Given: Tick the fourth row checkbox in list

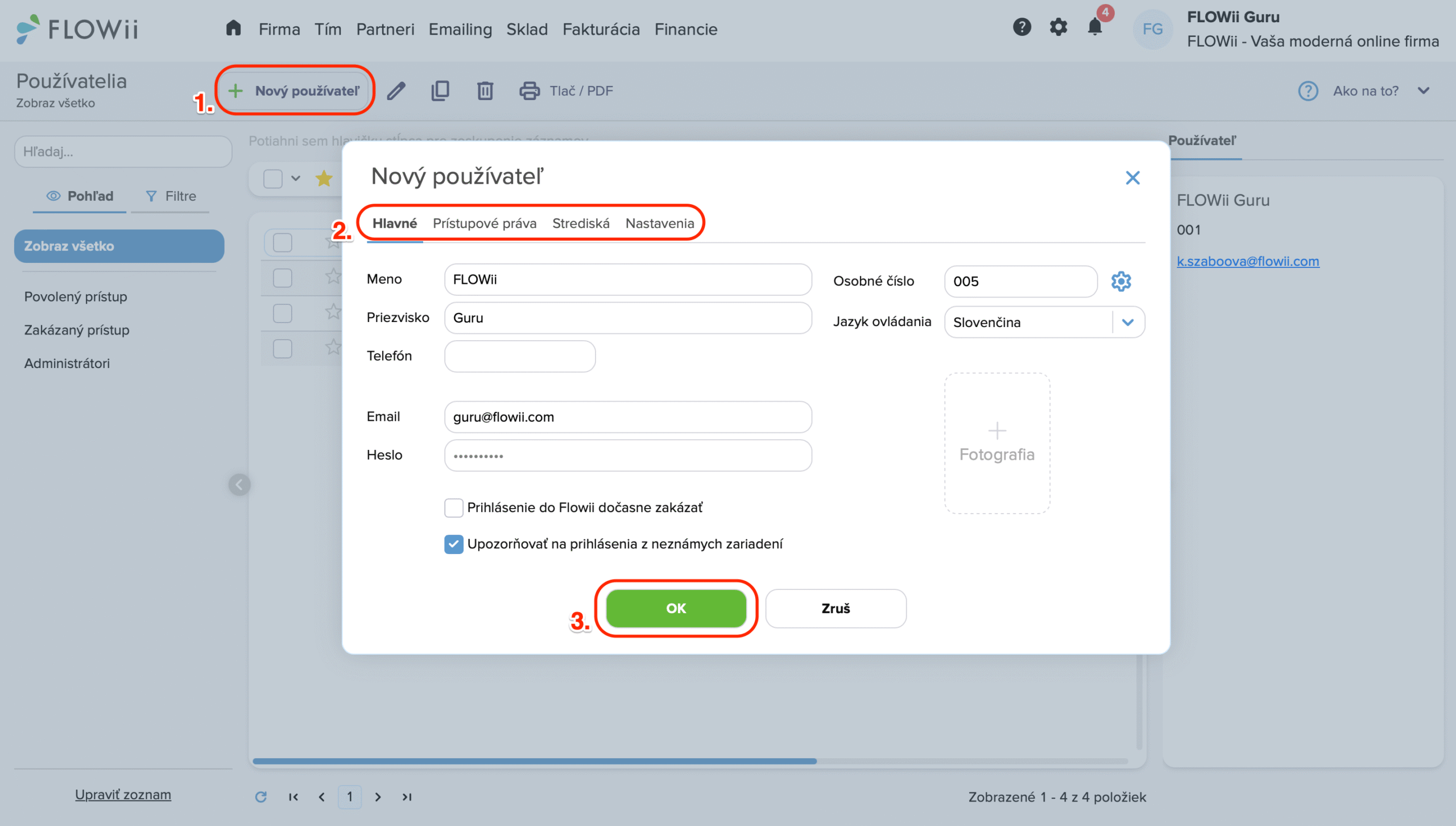Looking at the screenshot, I should coord(282,349).
